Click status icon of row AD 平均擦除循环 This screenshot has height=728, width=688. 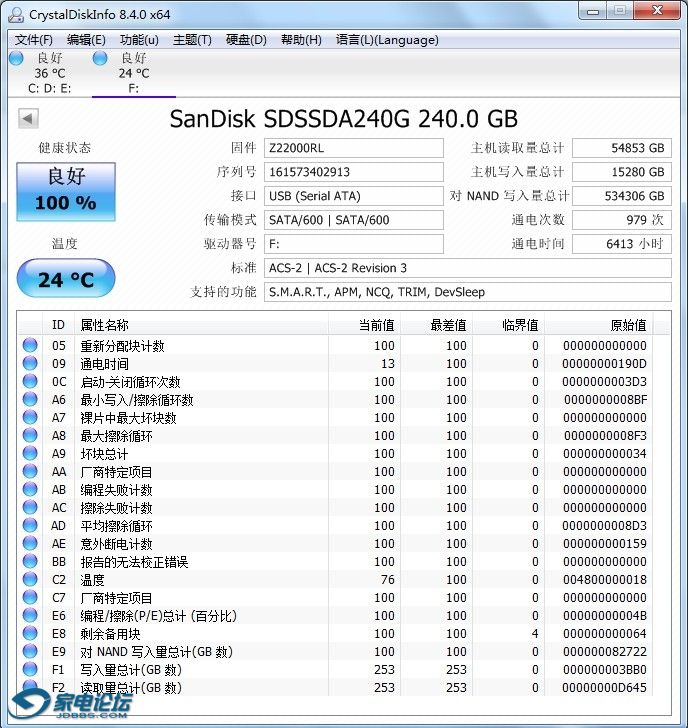(30, 525)
